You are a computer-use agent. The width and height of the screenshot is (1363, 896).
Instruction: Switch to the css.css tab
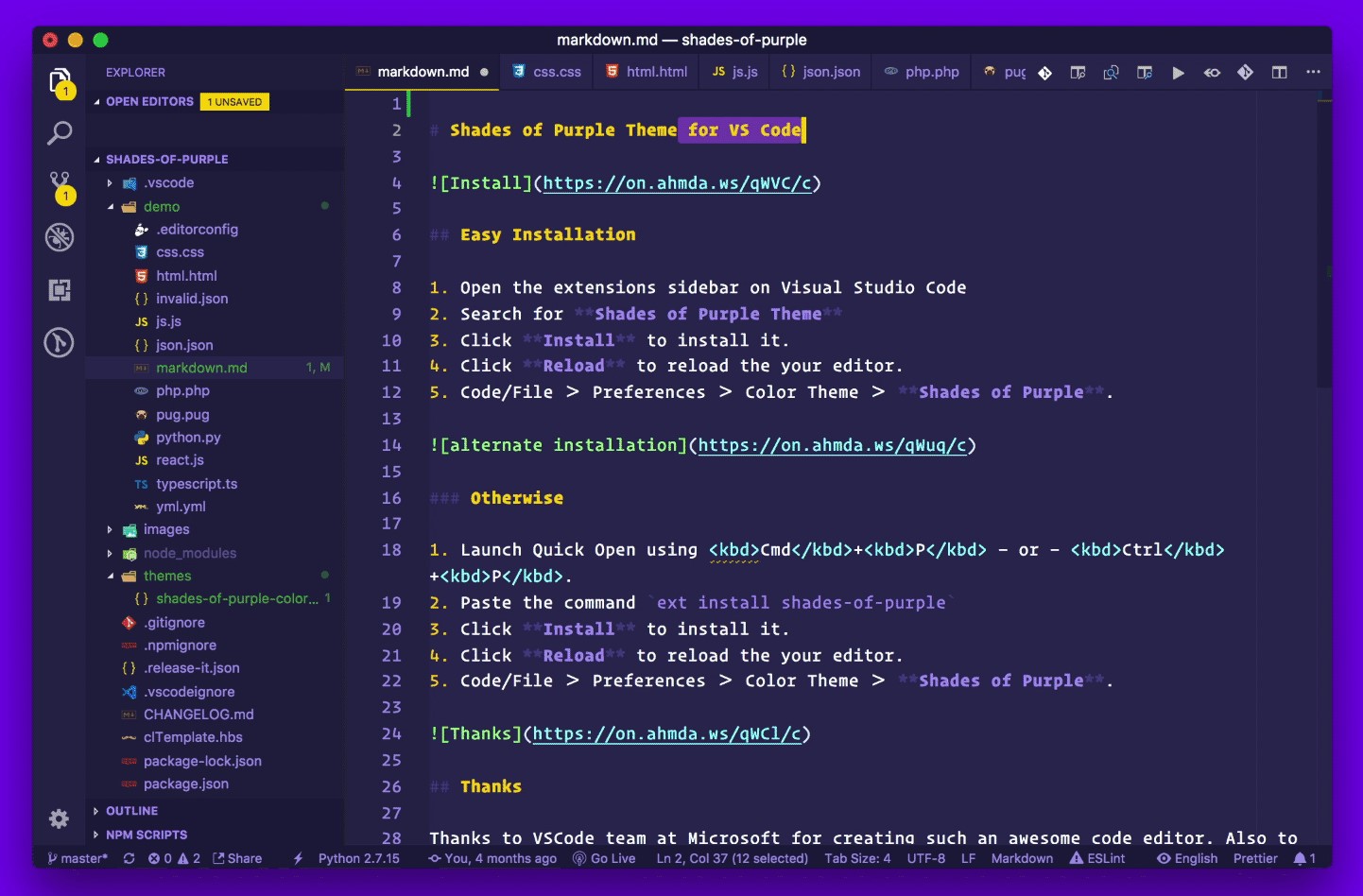point(546,72)
